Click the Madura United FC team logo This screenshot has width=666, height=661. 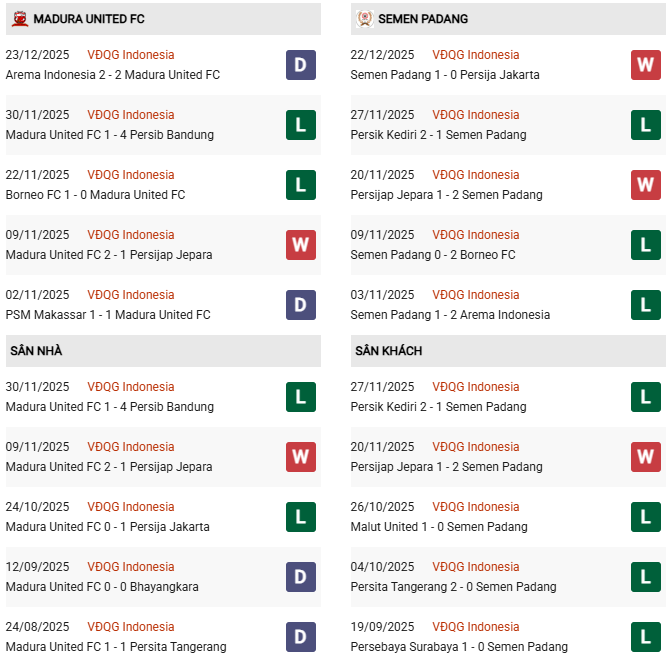coord(19,18)
